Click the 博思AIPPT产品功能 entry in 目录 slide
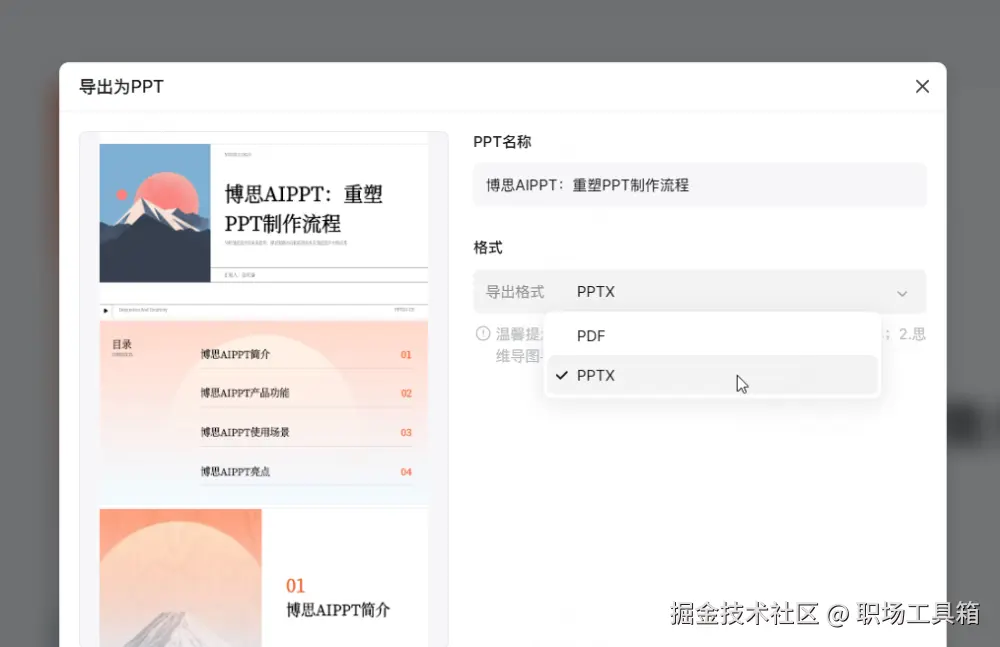Screen dimensions: 1000x647 coord(244,392)
